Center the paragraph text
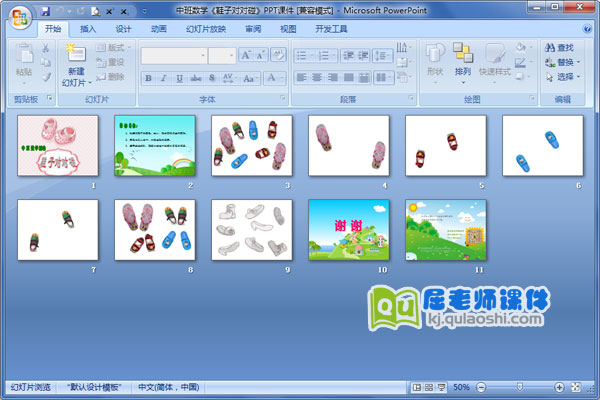Screen dimensions: 600x400 tap(317, 78)
